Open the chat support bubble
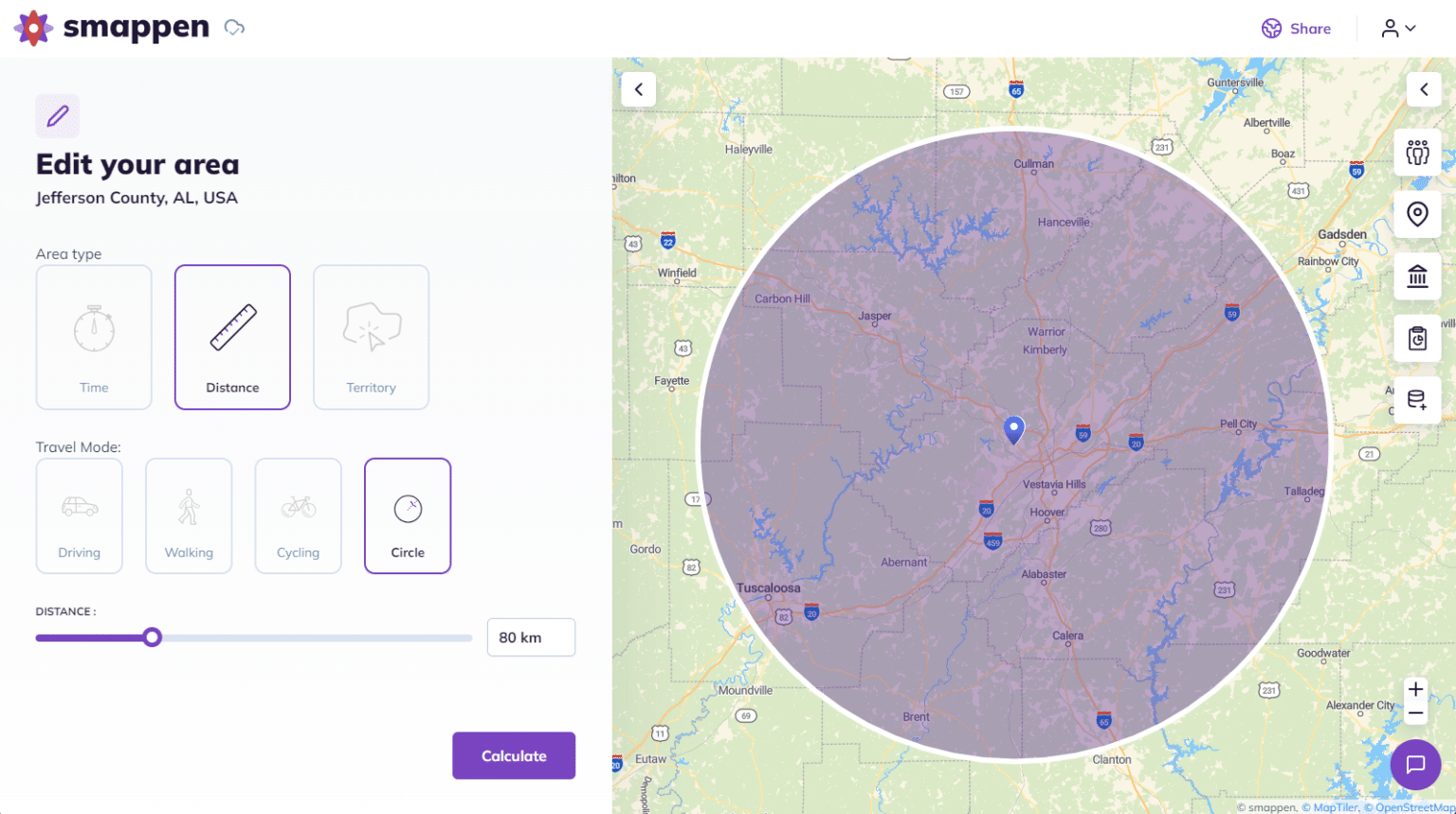The height and width of the screenshot is (814, 1456). click(x=1415, y=765)
